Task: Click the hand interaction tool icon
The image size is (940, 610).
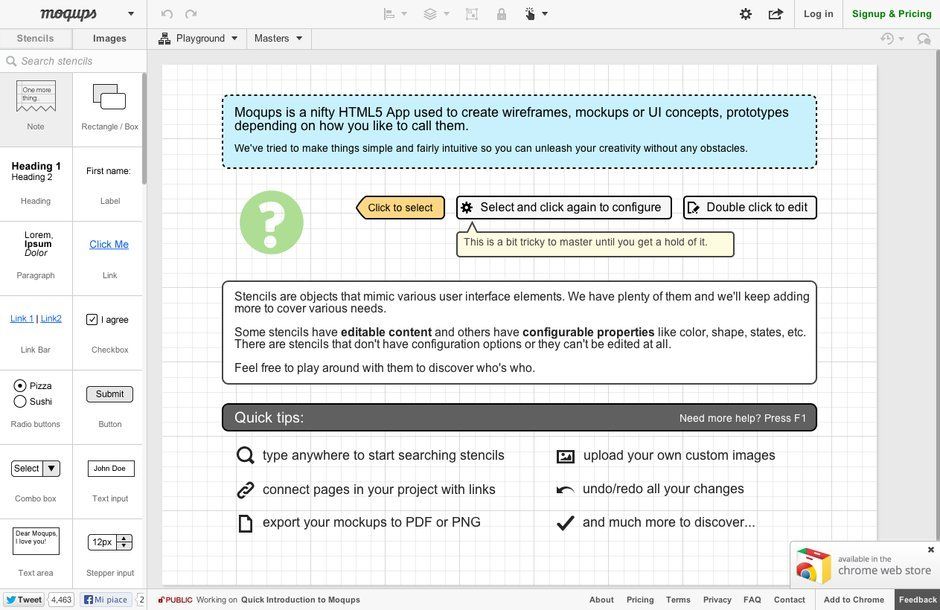Action: [530, 14]
